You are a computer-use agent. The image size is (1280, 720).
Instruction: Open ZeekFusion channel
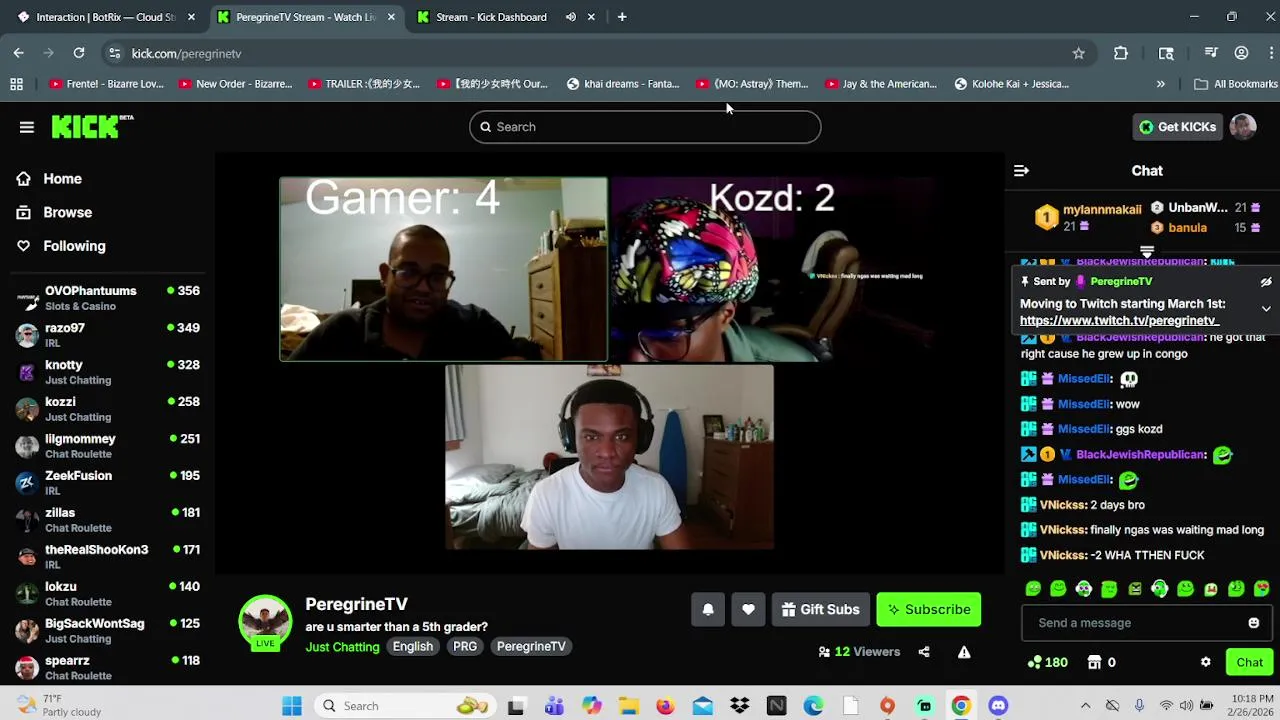coord(107,483)
